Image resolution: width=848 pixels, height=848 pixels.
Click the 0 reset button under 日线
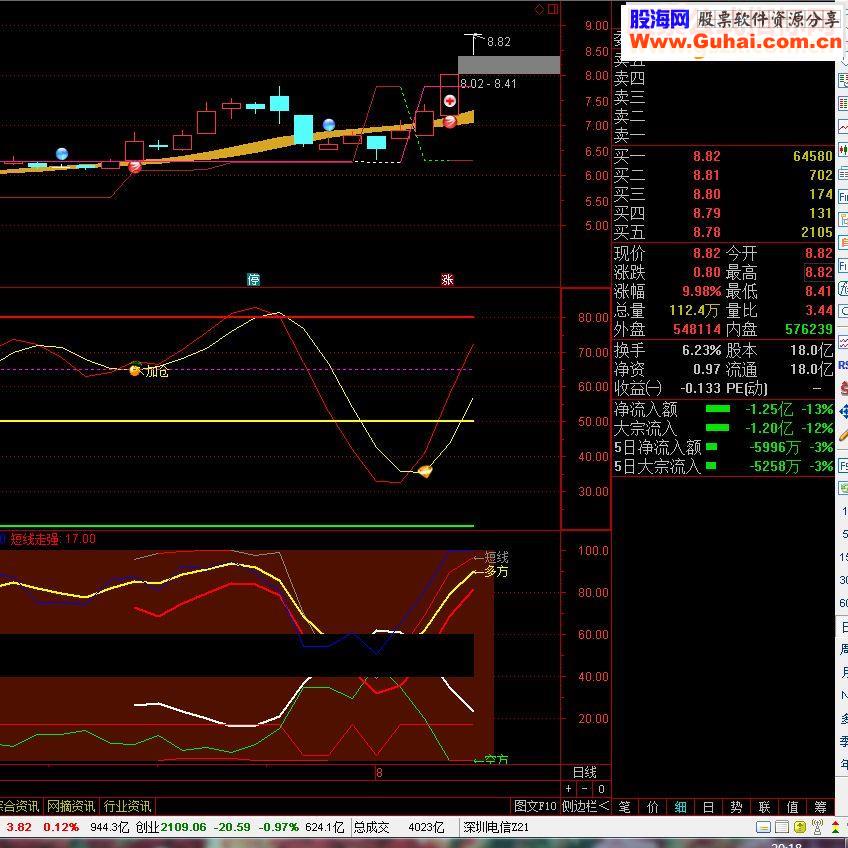click(x=601, y=789)
